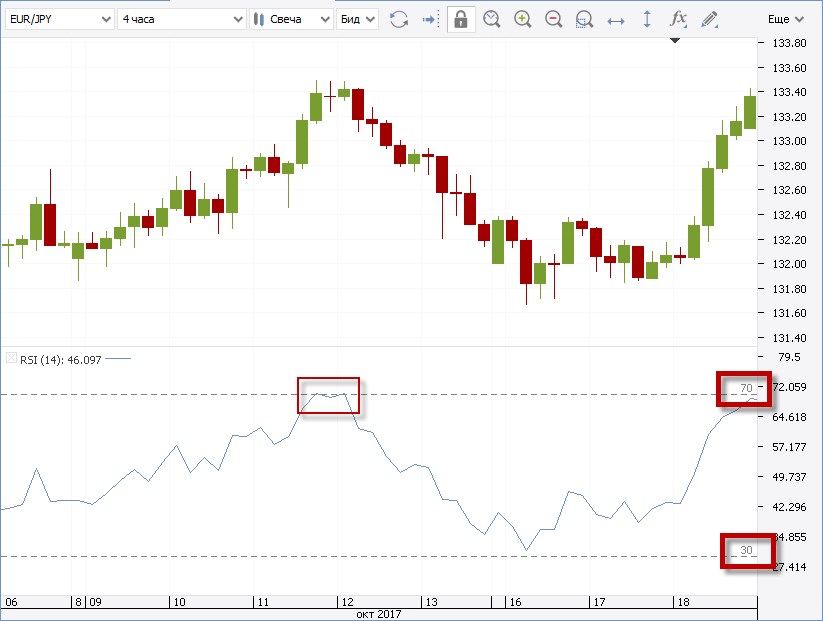
Task: Open the Еще more menu
Action: pyautogui.click(x=784, y=19)
